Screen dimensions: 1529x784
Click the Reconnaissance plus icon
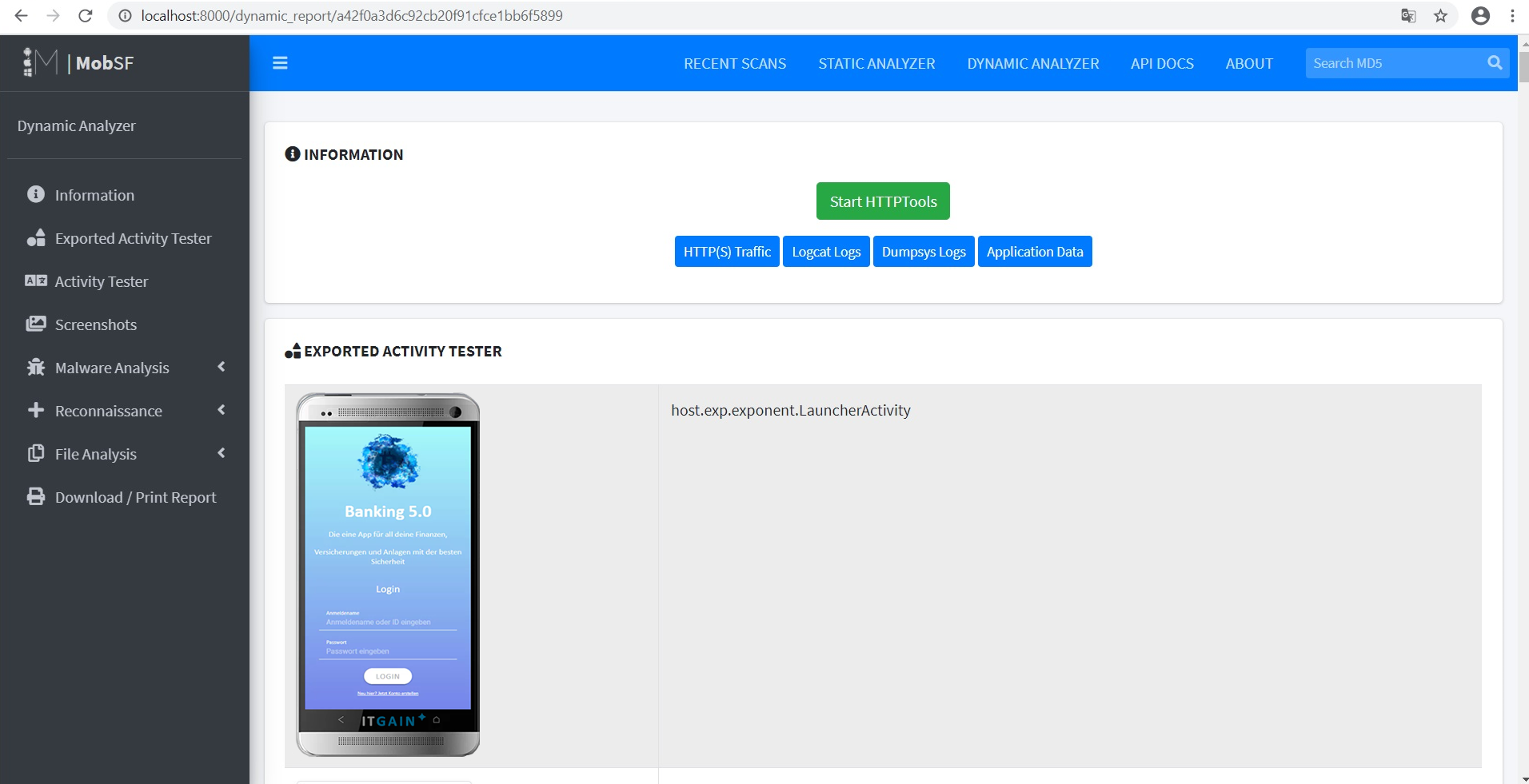point(36,410)
